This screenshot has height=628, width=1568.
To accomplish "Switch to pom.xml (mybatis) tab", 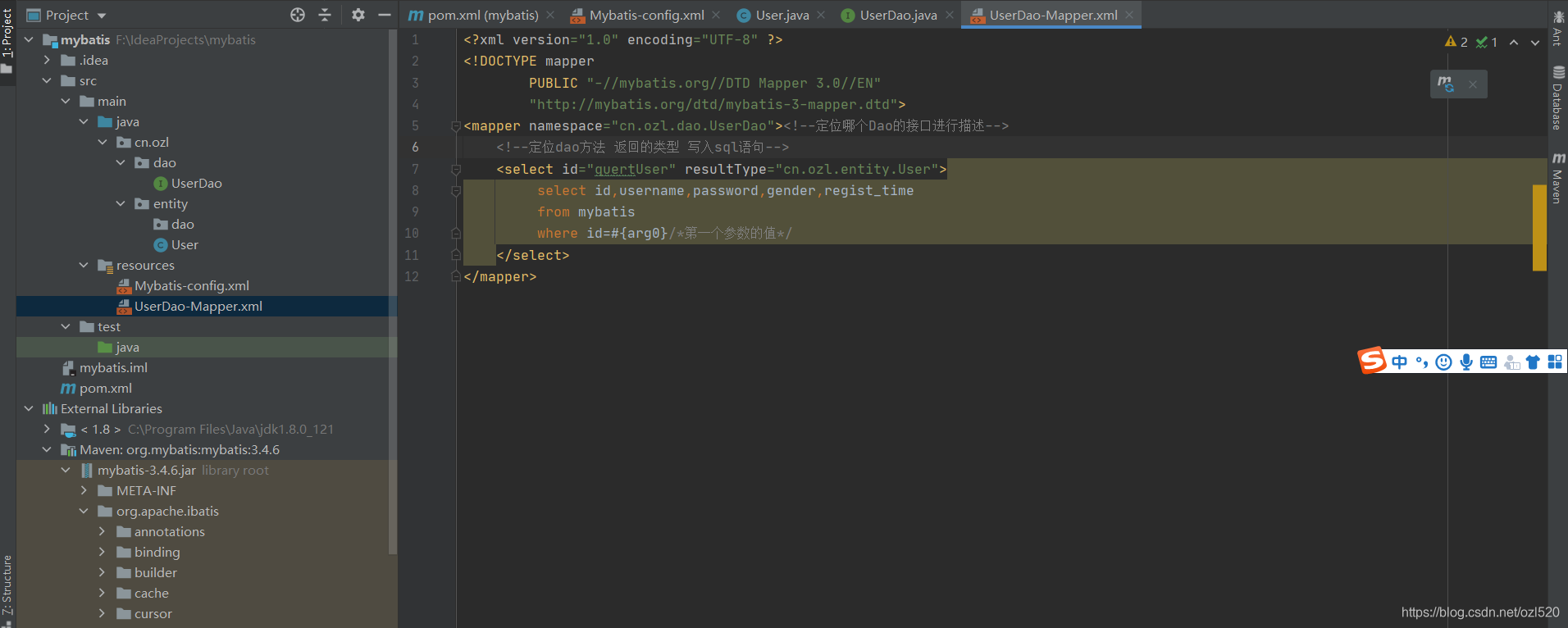I will point(475,15).
